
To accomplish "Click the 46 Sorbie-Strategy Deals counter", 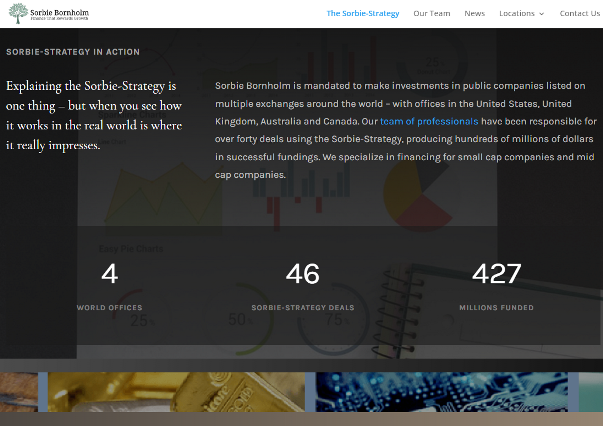I will (x=303, y=274).
